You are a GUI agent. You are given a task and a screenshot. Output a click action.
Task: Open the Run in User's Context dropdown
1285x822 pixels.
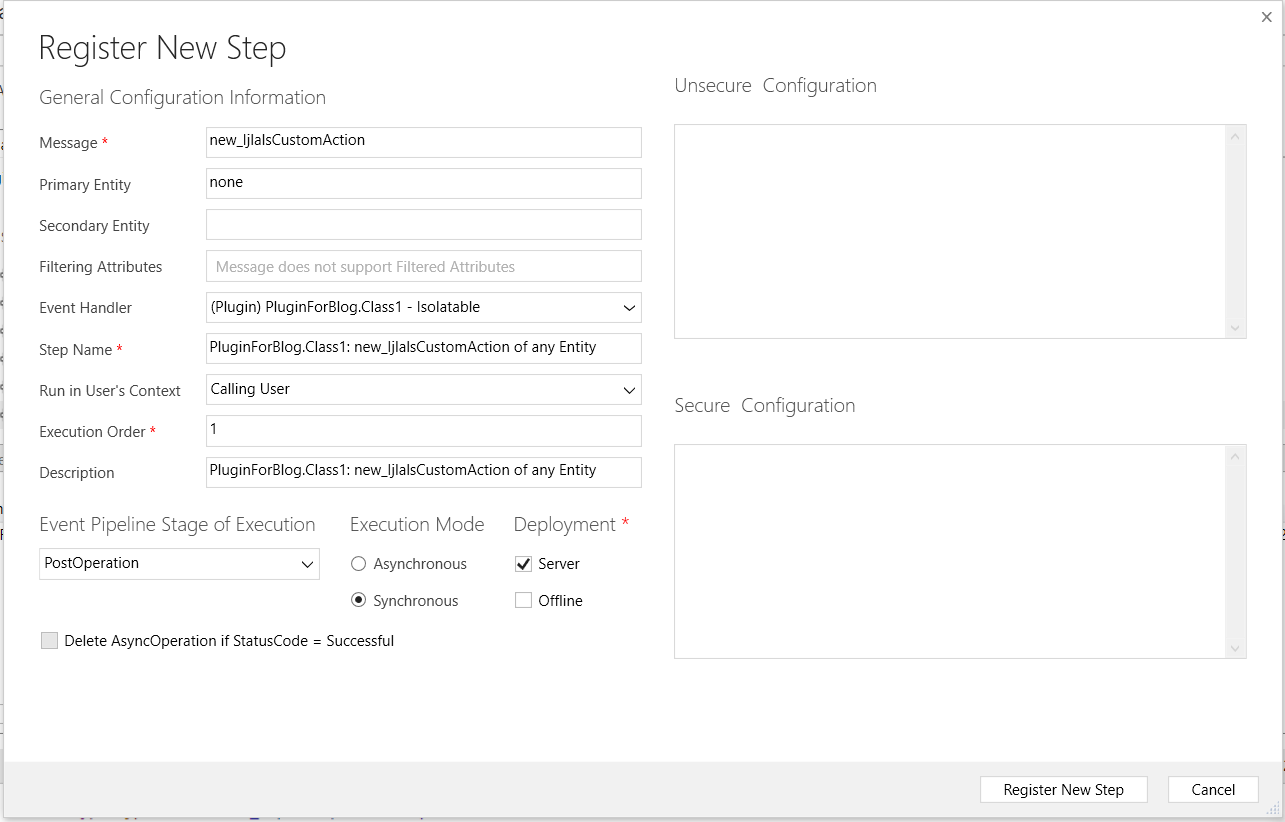(628, 390)
